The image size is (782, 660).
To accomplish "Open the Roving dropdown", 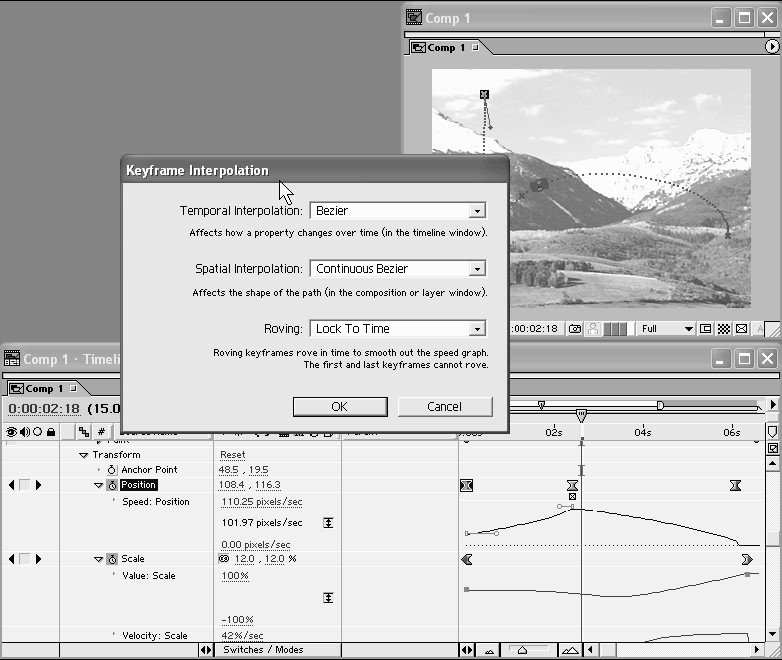I will [x=397, y=329].
